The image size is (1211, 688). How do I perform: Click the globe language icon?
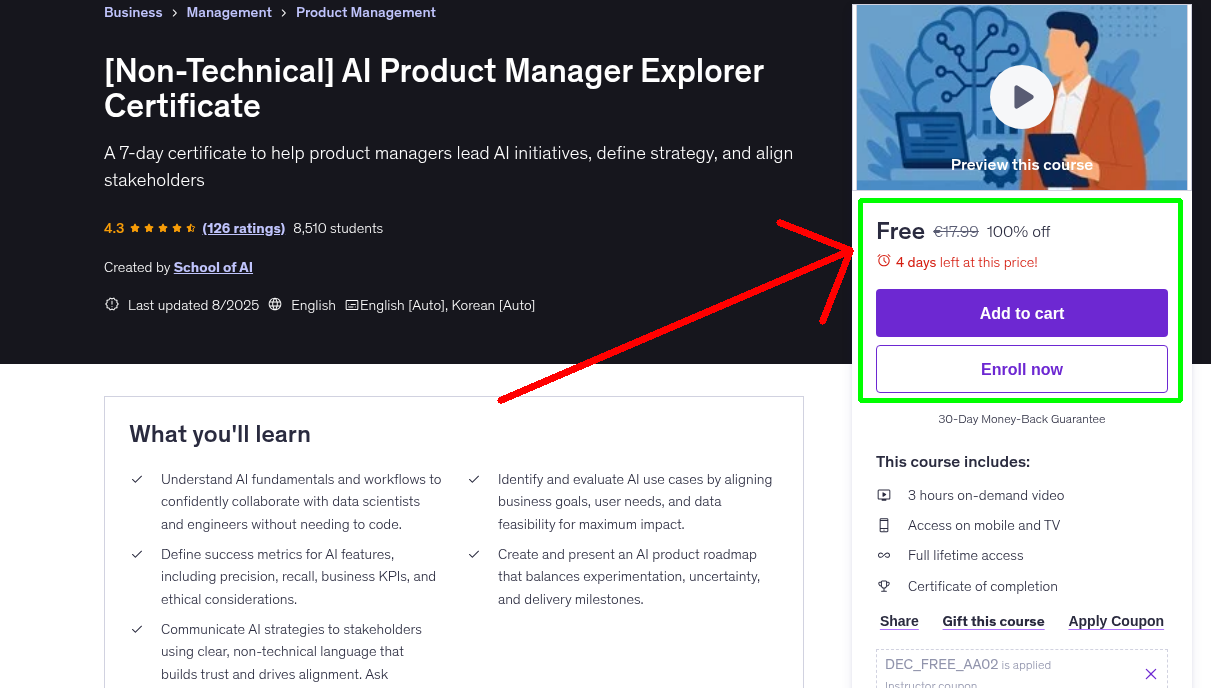coord(275,304)
